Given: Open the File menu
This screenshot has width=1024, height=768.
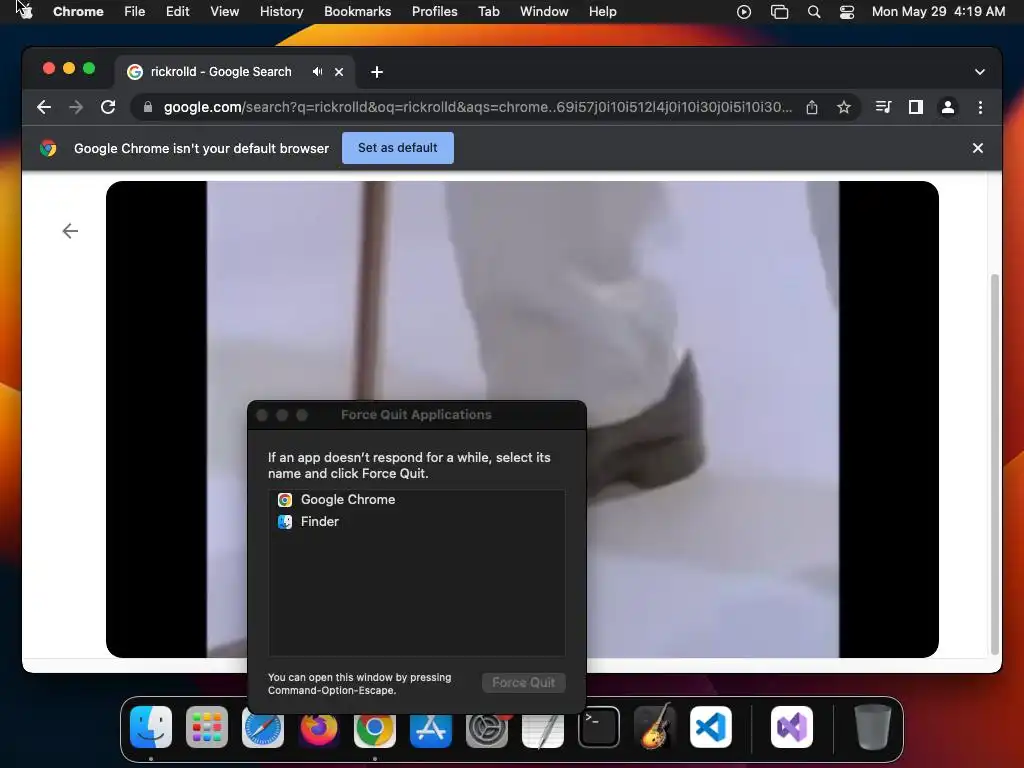Looking at the screenshot, I should pos(135,11).
